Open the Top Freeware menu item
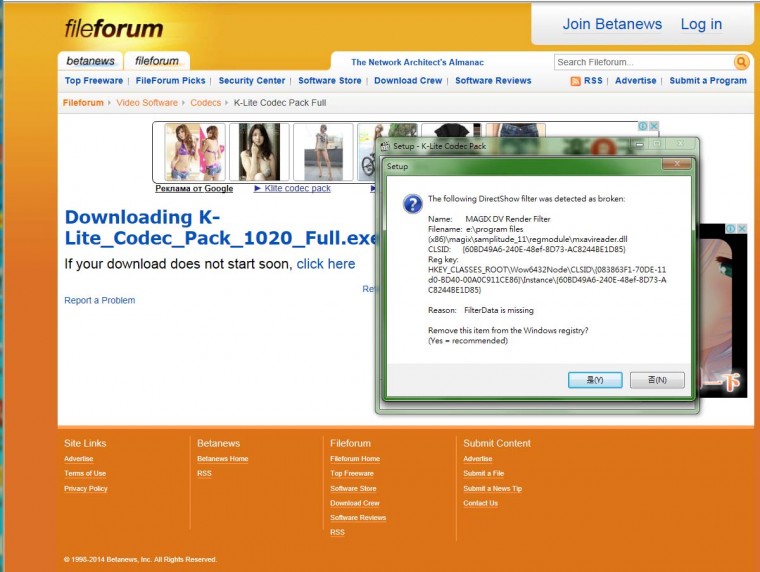 tap(94, 81)
